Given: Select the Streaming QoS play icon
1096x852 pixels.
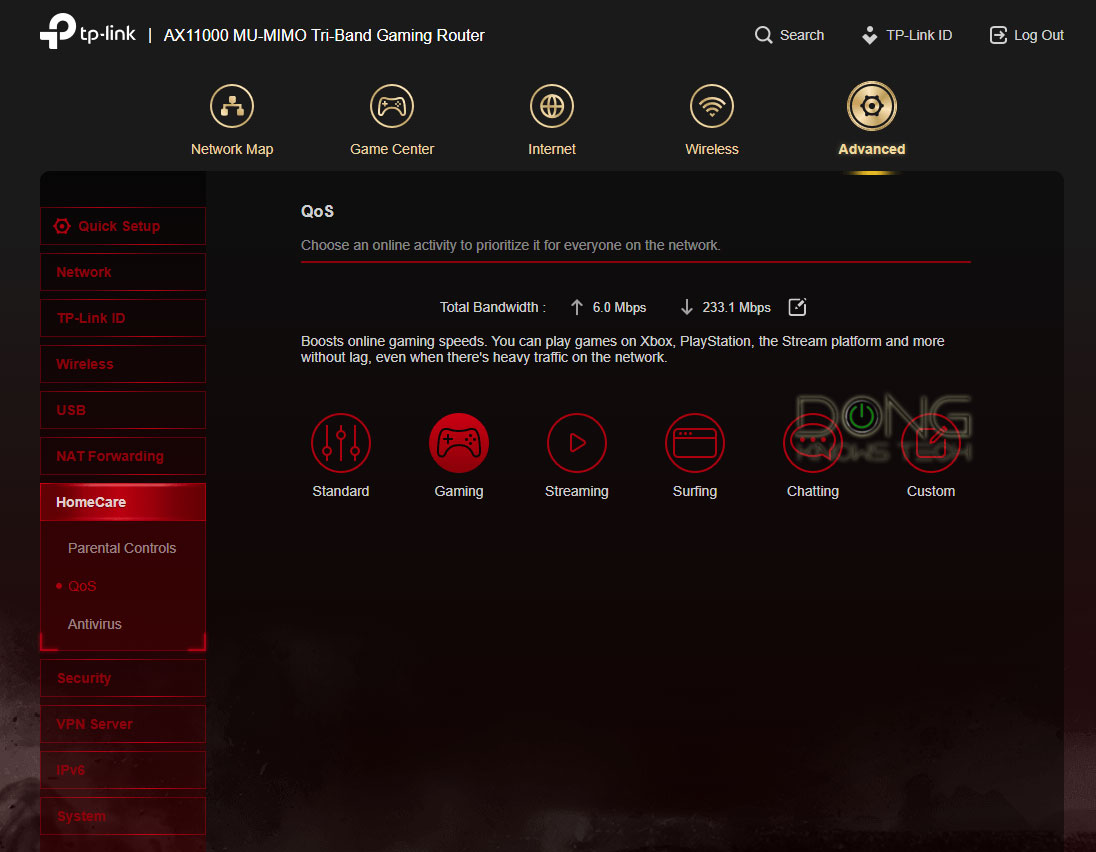Looking at the screenshot, I should pyautogui.click(x=577, y=443).
